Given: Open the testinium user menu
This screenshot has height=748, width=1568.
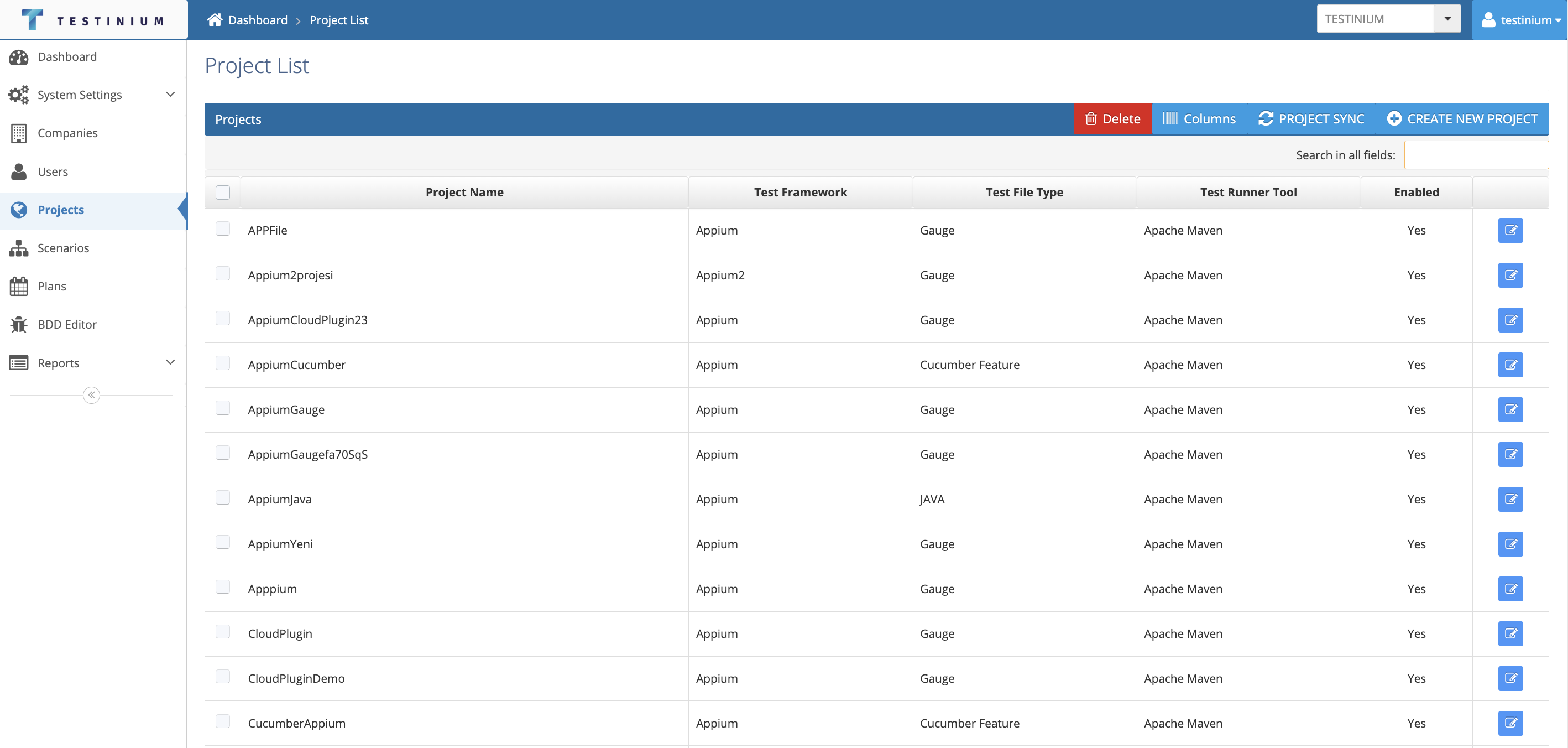Looking at the screenshot, I should pyautogui.click(x=1520, y=19).
